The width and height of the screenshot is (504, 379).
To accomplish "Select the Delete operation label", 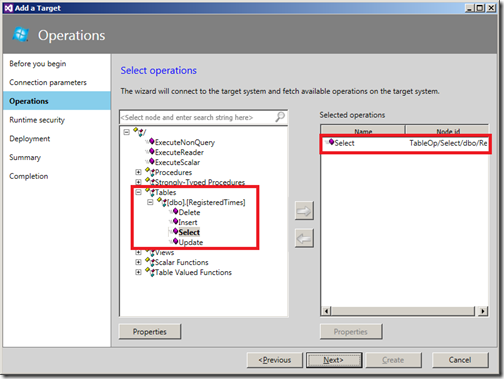I will pos(189,212).
